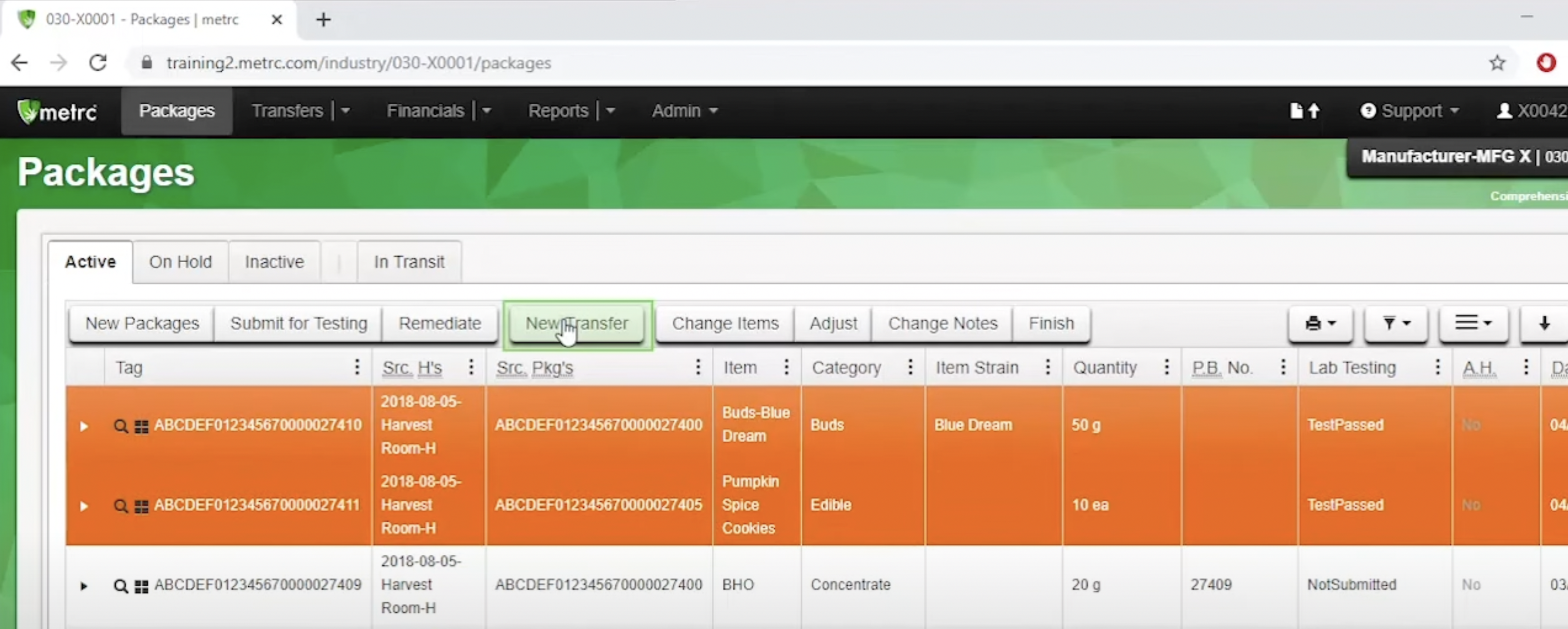Click magnifier icon for package ending 27409
This screenshot has height=629, width=1568.
[121, 586]
